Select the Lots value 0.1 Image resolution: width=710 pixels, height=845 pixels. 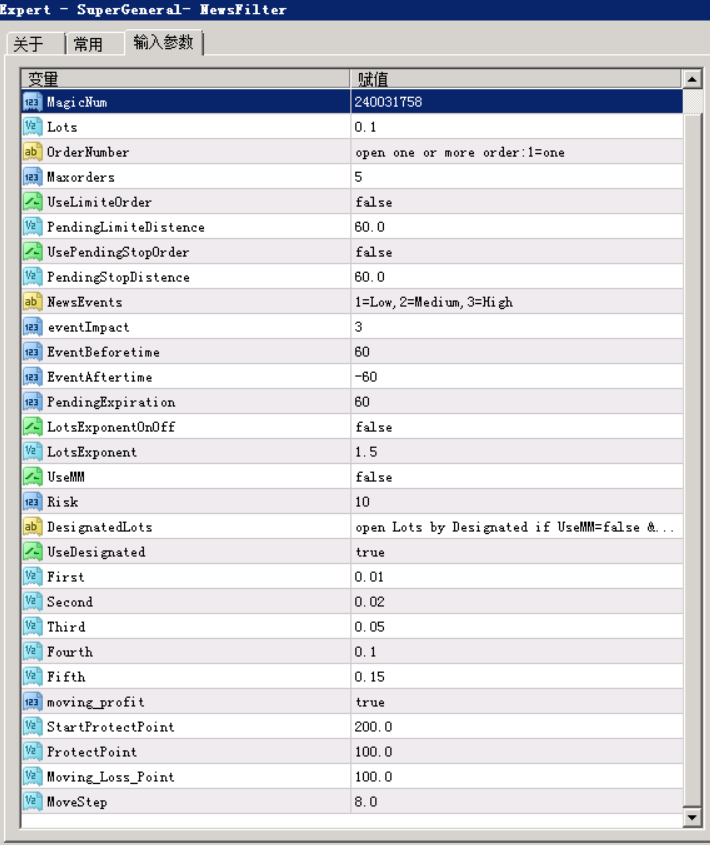pyautogui.click(x=365, y=127)
